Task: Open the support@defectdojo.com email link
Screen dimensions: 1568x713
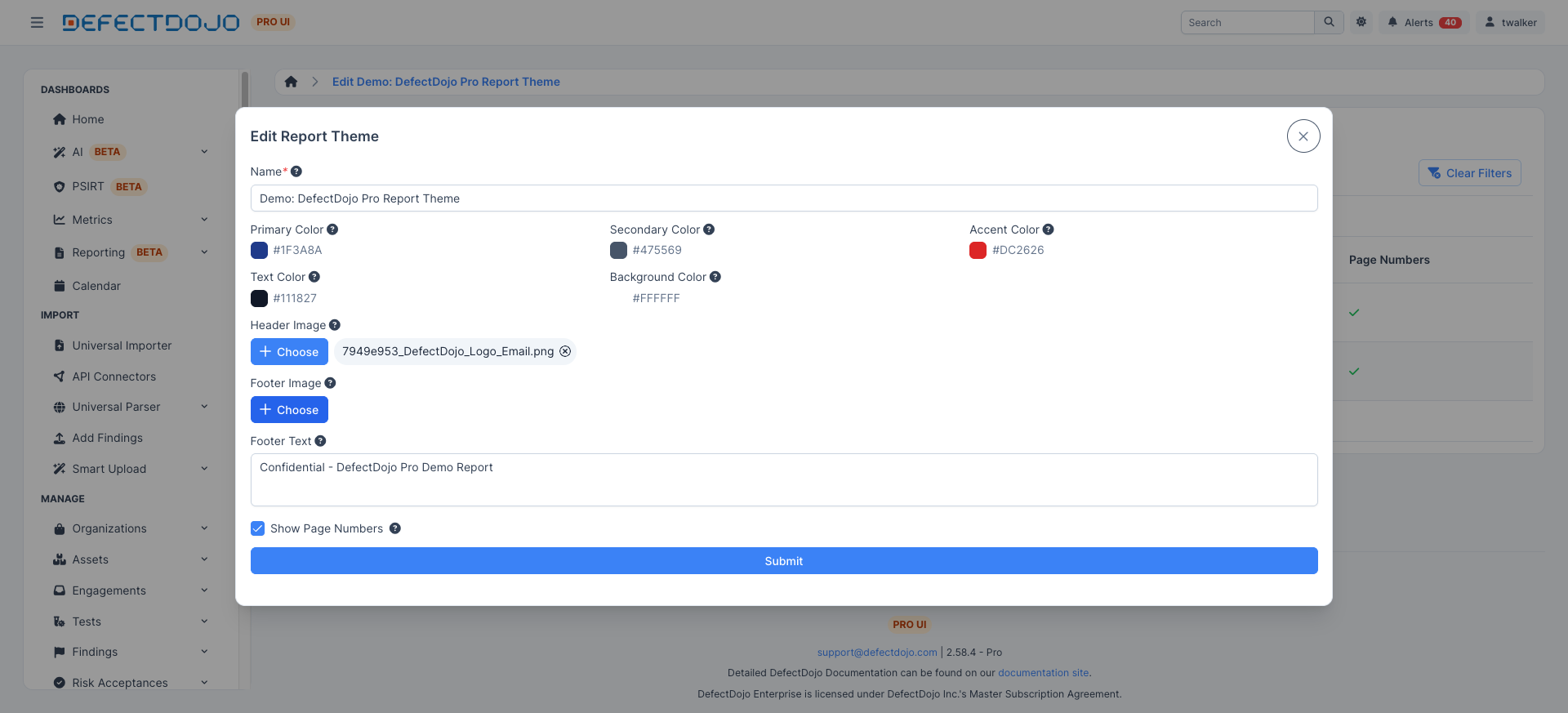Action: coord(877,653)
